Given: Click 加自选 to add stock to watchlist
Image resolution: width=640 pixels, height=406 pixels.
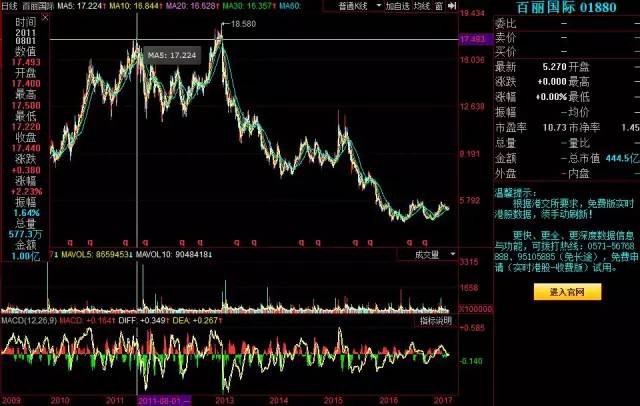Looking at the screenshot, I should [x=394, y=6].
